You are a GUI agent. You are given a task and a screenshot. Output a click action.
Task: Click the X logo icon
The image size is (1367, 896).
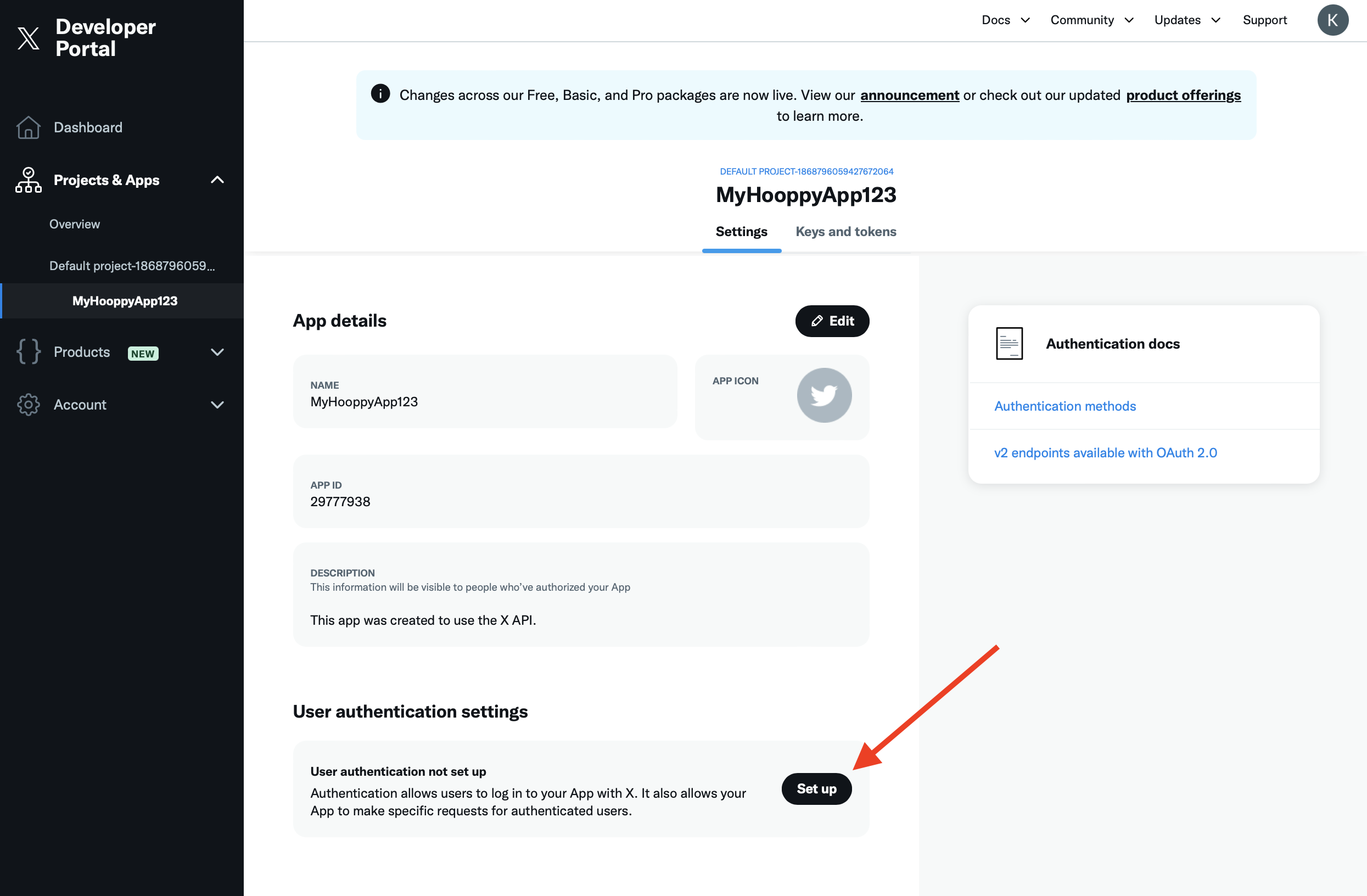(29, 38)
